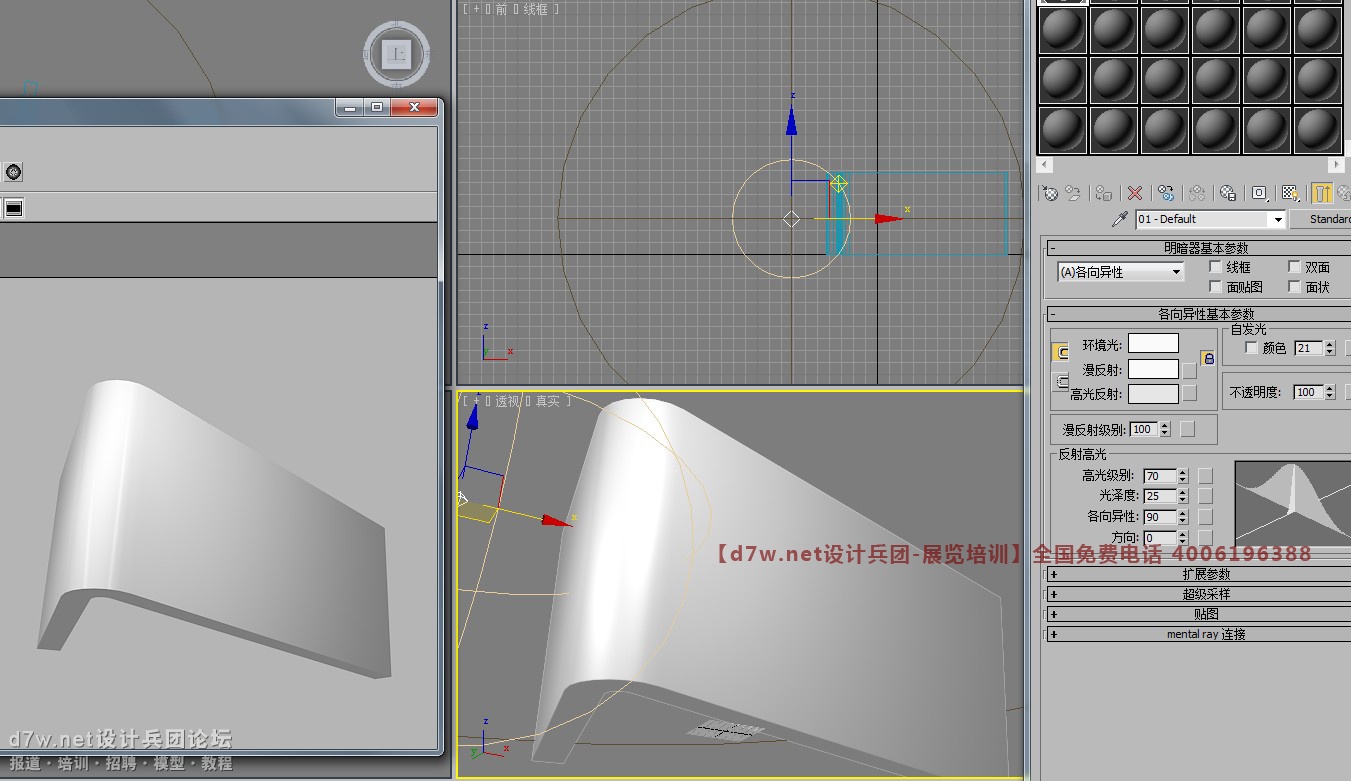The height and width of the screenshot is (781, 1351).
Task: Expand the 扩展参数 rollout
Action: 1198,574
